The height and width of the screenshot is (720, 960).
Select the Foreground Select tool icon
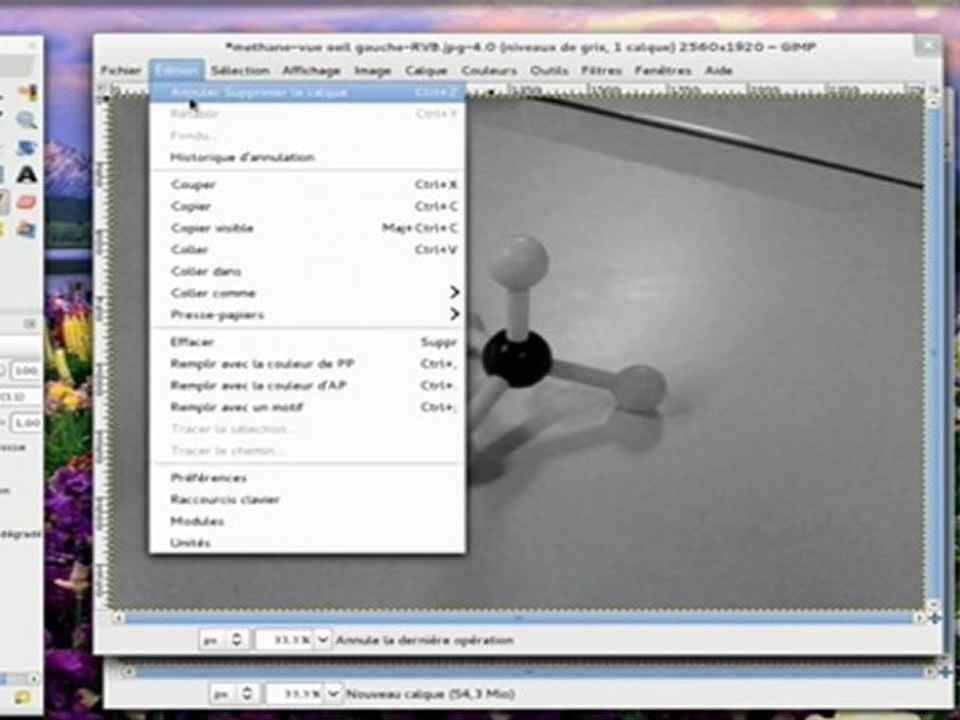(x=26, y=92)
